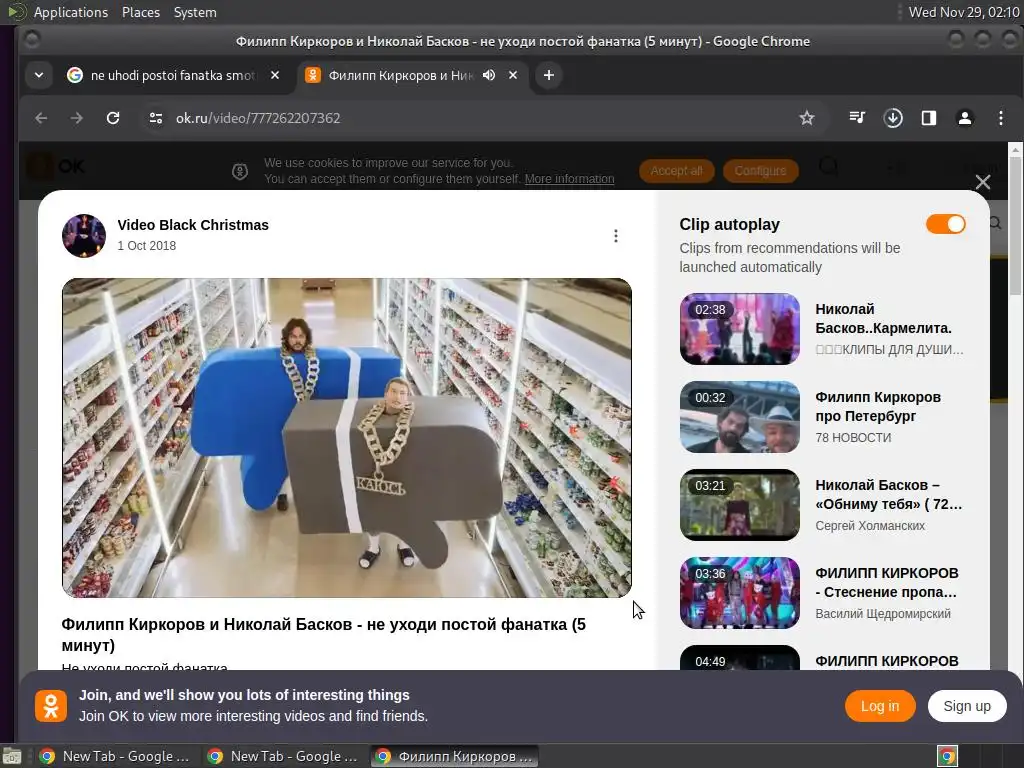Click the OK logo in site header

click(57, 167)
